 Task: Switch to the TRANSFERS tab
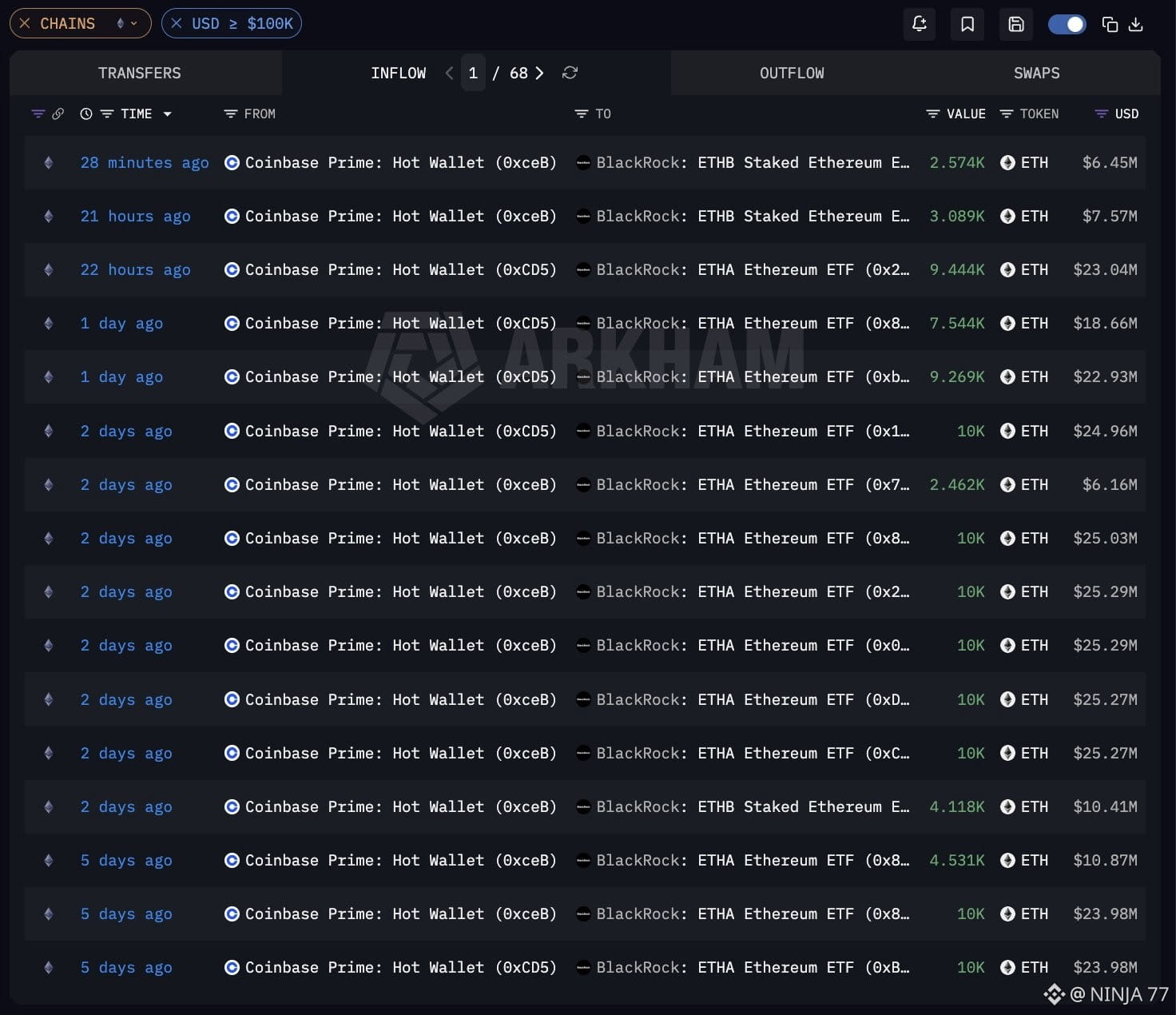coord(140,73)
